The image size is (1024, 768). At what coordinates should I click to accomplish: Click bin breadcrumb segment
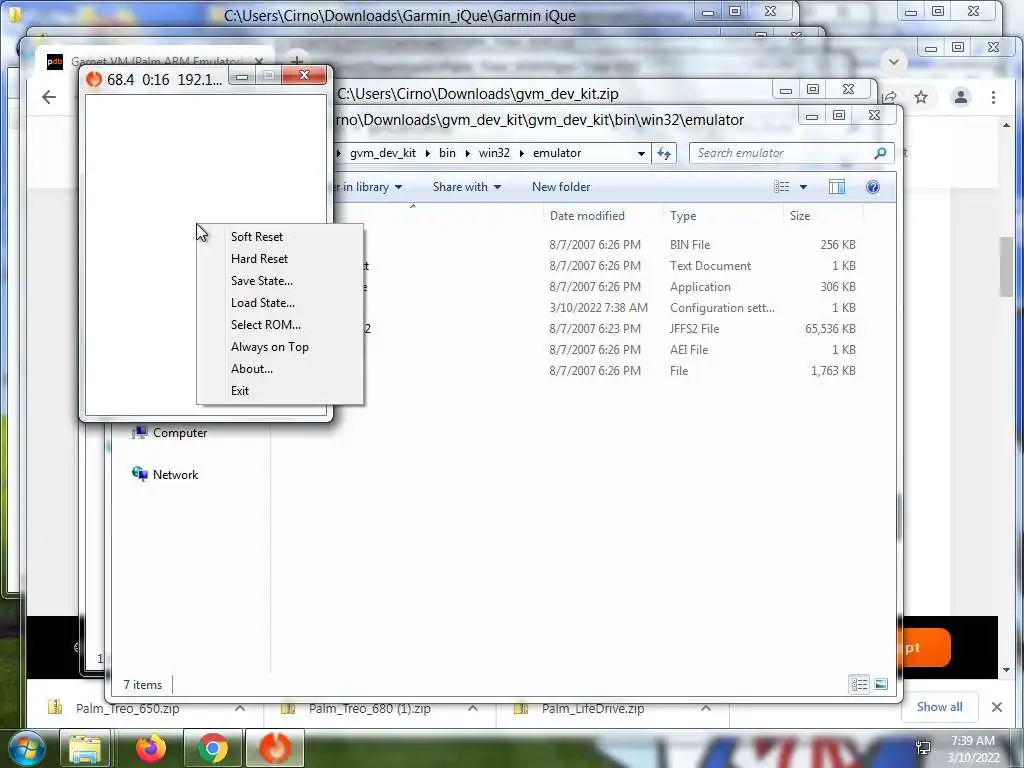[447, 153]
